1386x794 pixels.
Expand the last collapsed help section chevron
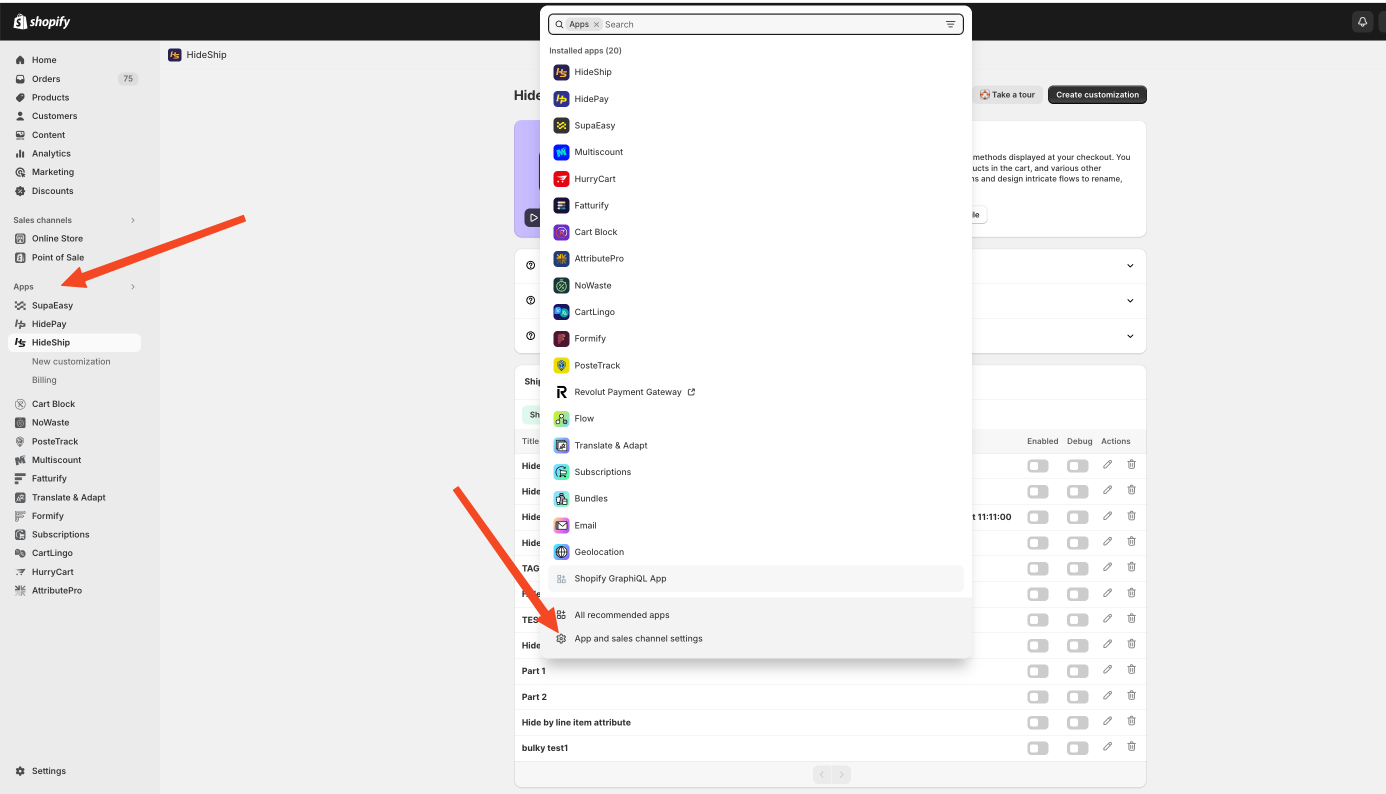click(x=1130, y=336)
